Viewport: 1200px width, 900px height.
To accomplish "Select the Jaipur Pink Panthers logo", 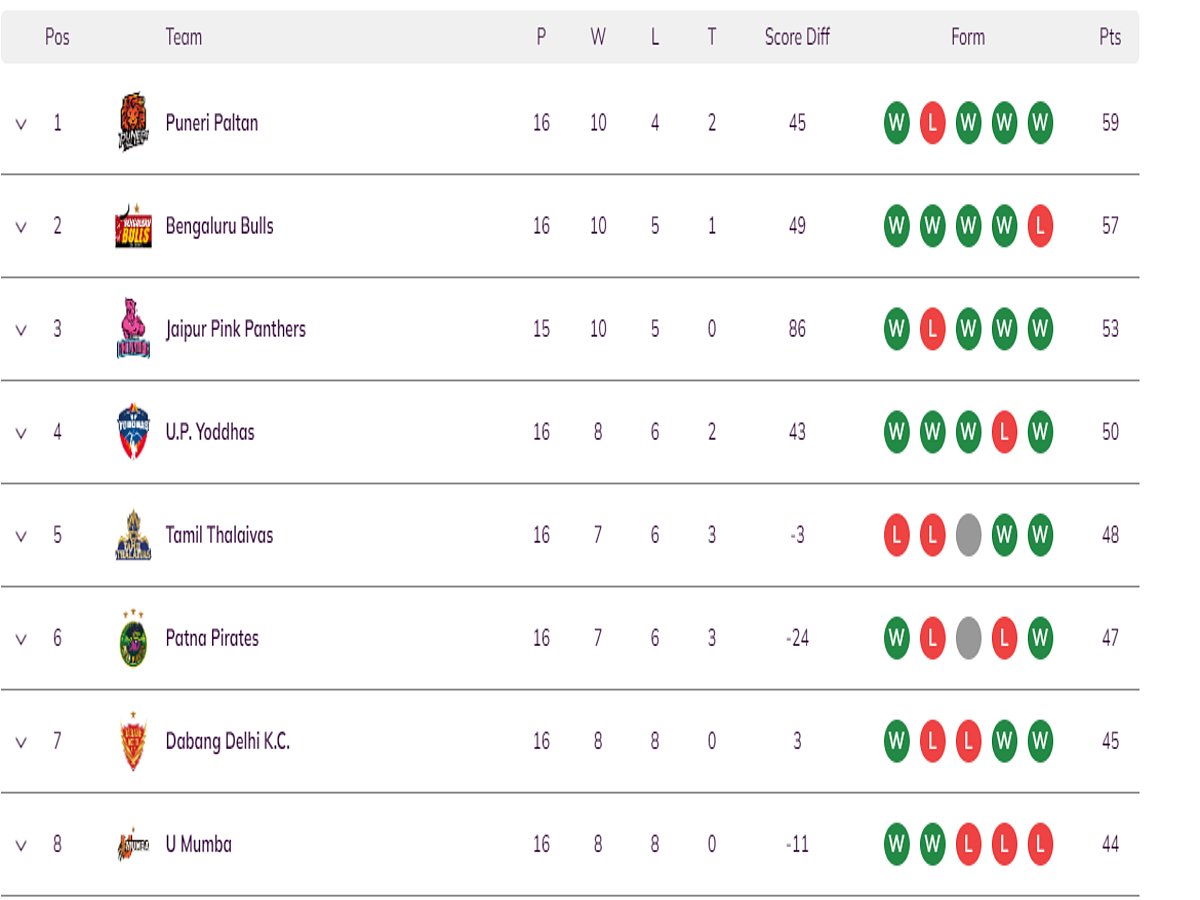I will tap(133, 328).
